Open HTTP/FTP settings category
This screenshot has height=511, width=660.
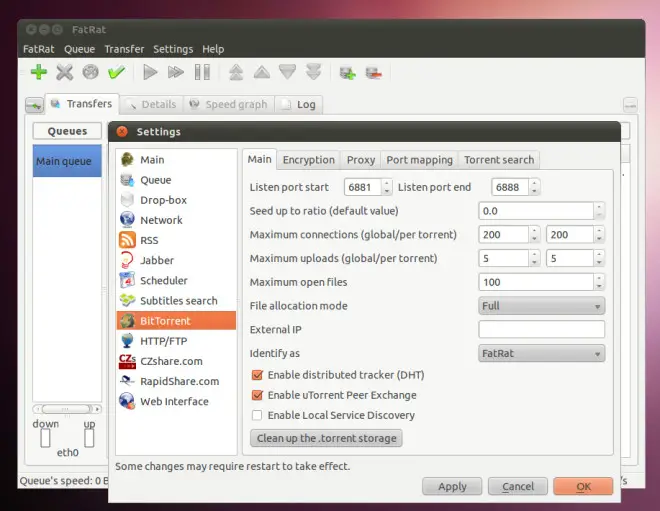[x=176, y=341]
